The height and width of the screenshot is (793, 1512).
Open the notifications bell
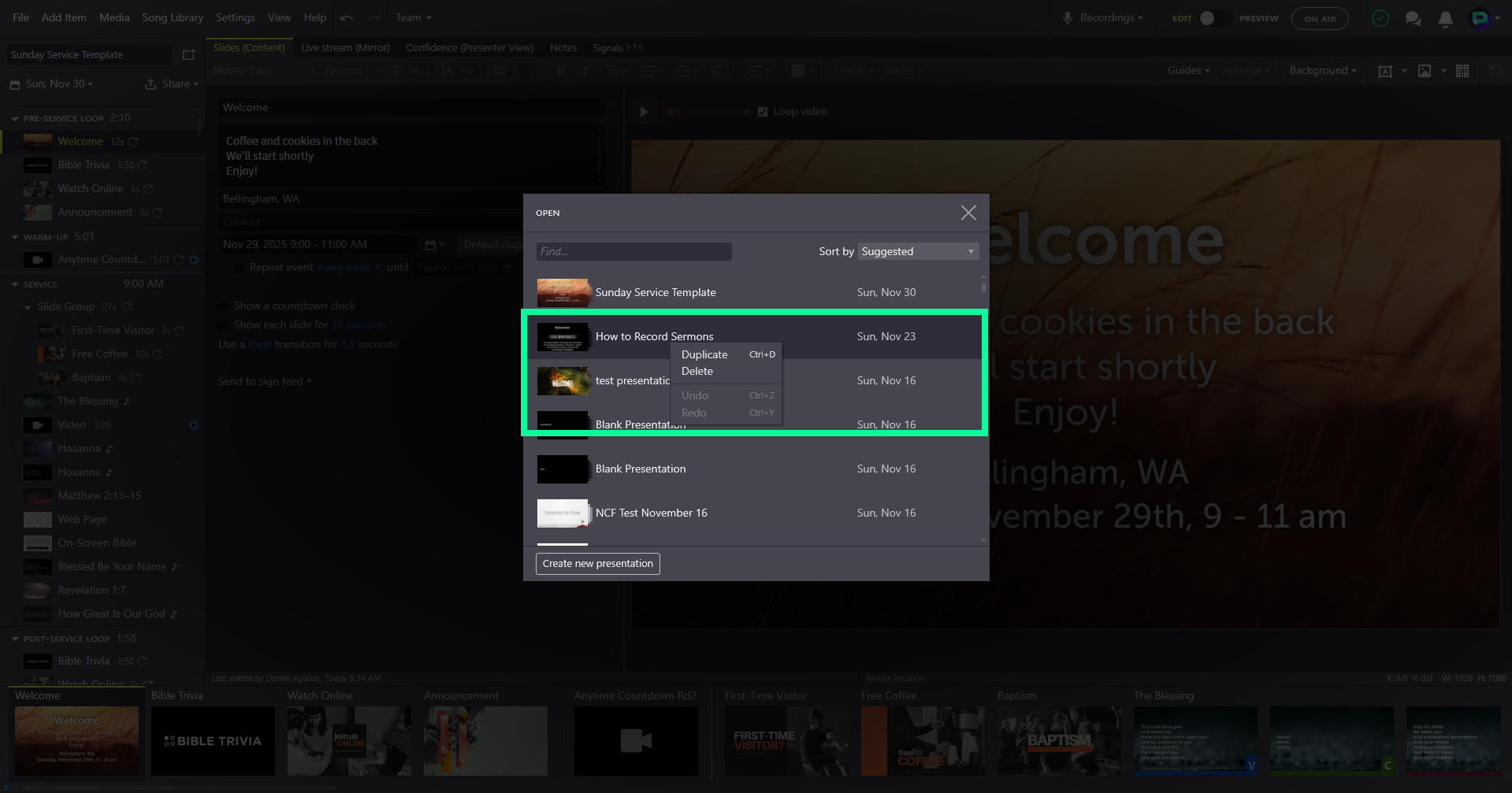pyautogui.click(x=1446, y=18)
